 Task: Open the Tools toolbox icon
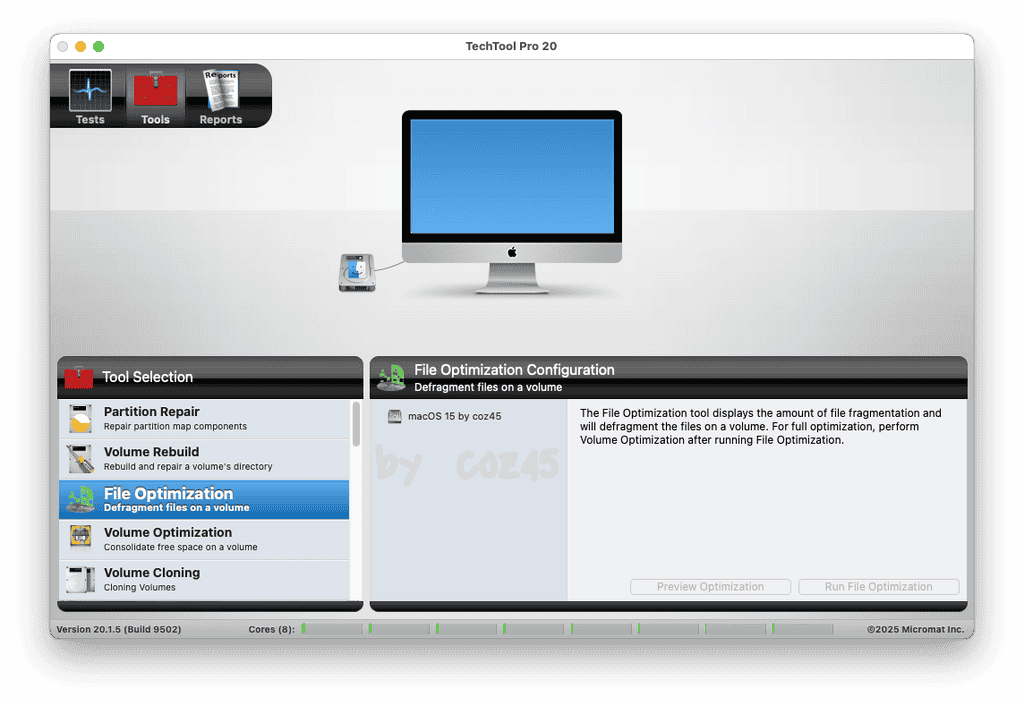click(155, 91)
